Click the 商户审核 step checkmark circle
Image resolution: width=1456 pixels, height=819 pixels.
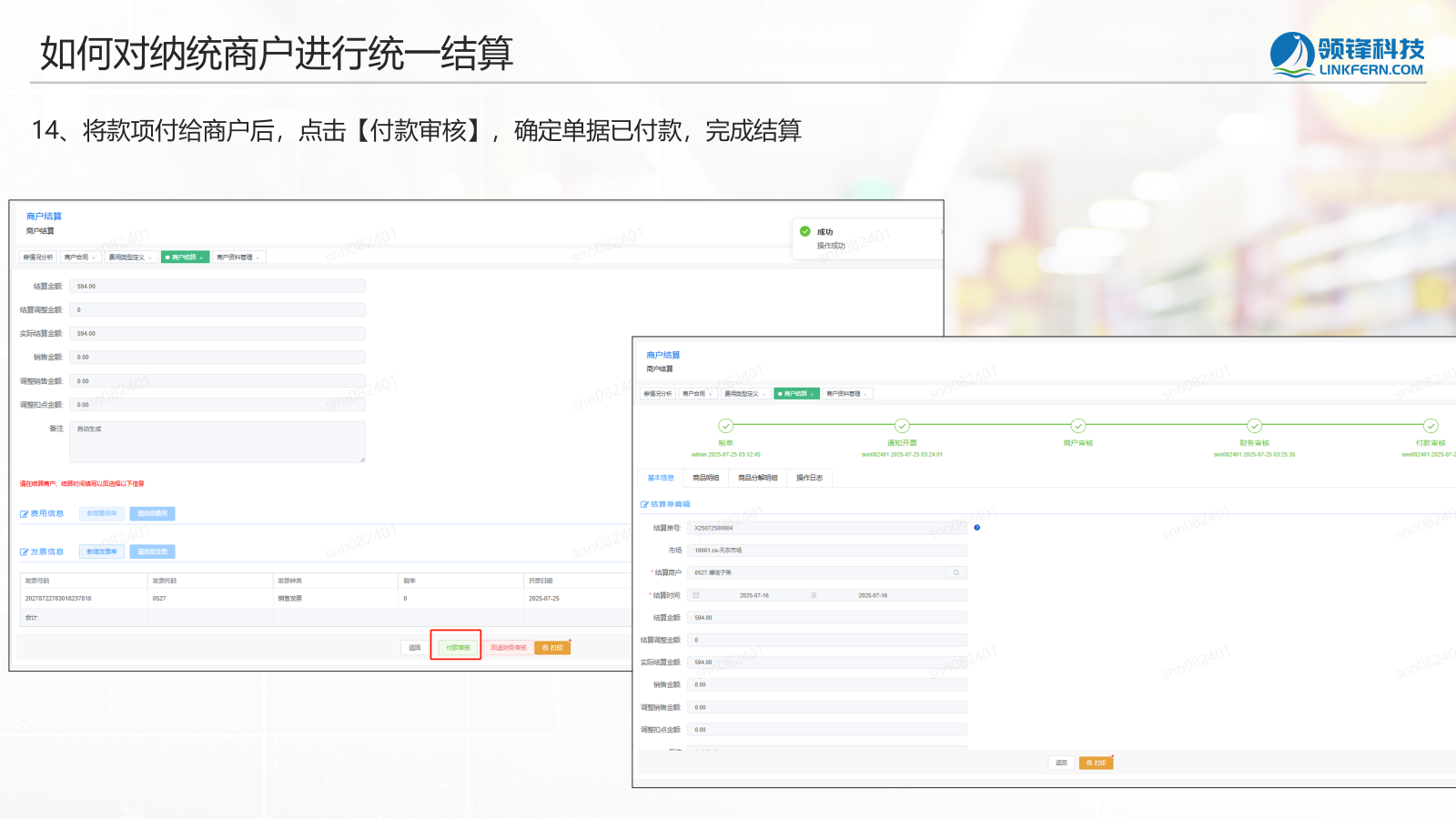[1077, 426]
